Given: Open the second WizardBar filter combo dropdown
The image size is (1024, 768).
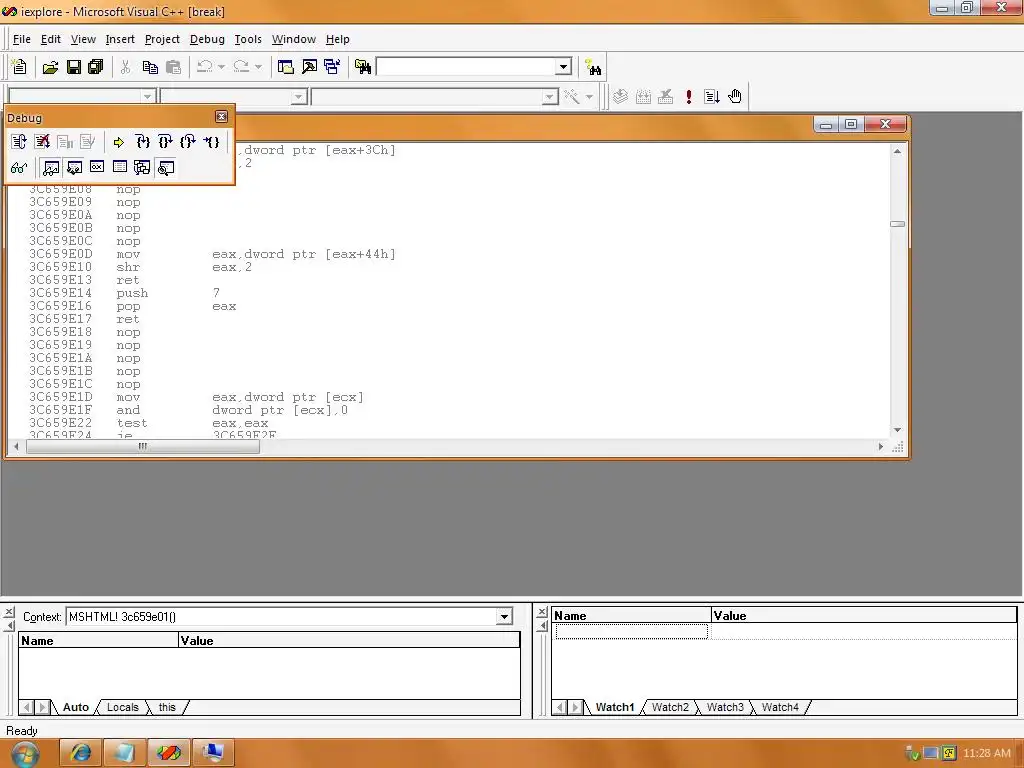Looking at the screenshot, I should pos(298,97).
